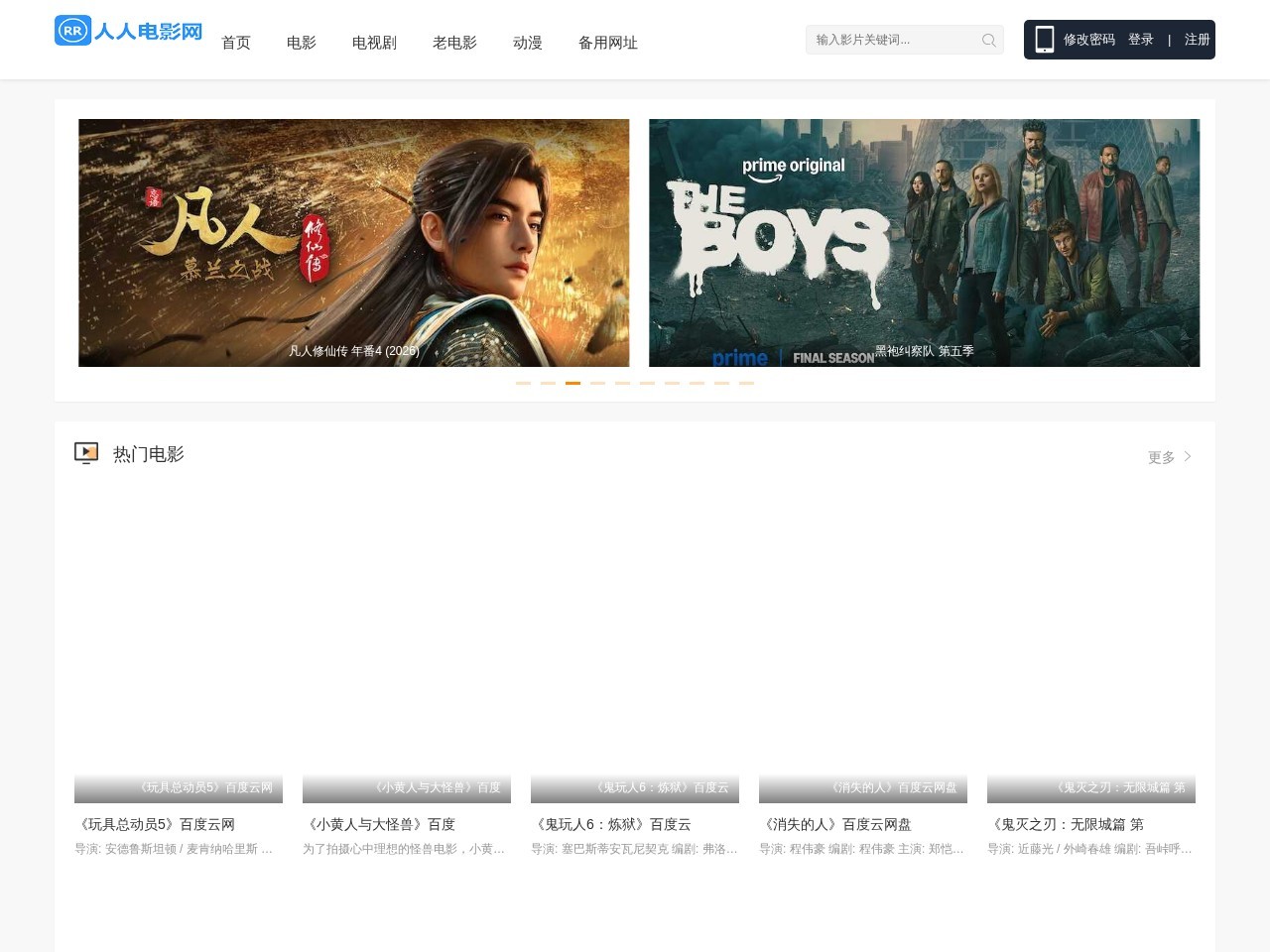Click the 《玩具总动员5》 poster caption overlay
The height and width of the screenshot is (952, 1270).
click(x=179, y=788)
